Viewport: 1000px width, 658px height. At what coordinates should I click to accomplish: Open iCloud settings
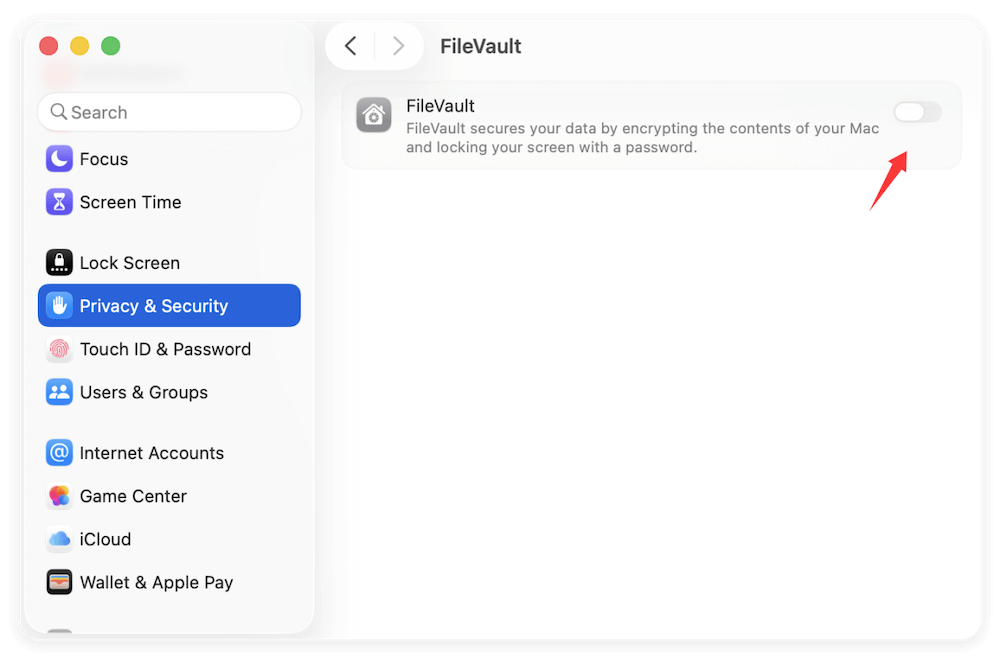tap(104, 539)
